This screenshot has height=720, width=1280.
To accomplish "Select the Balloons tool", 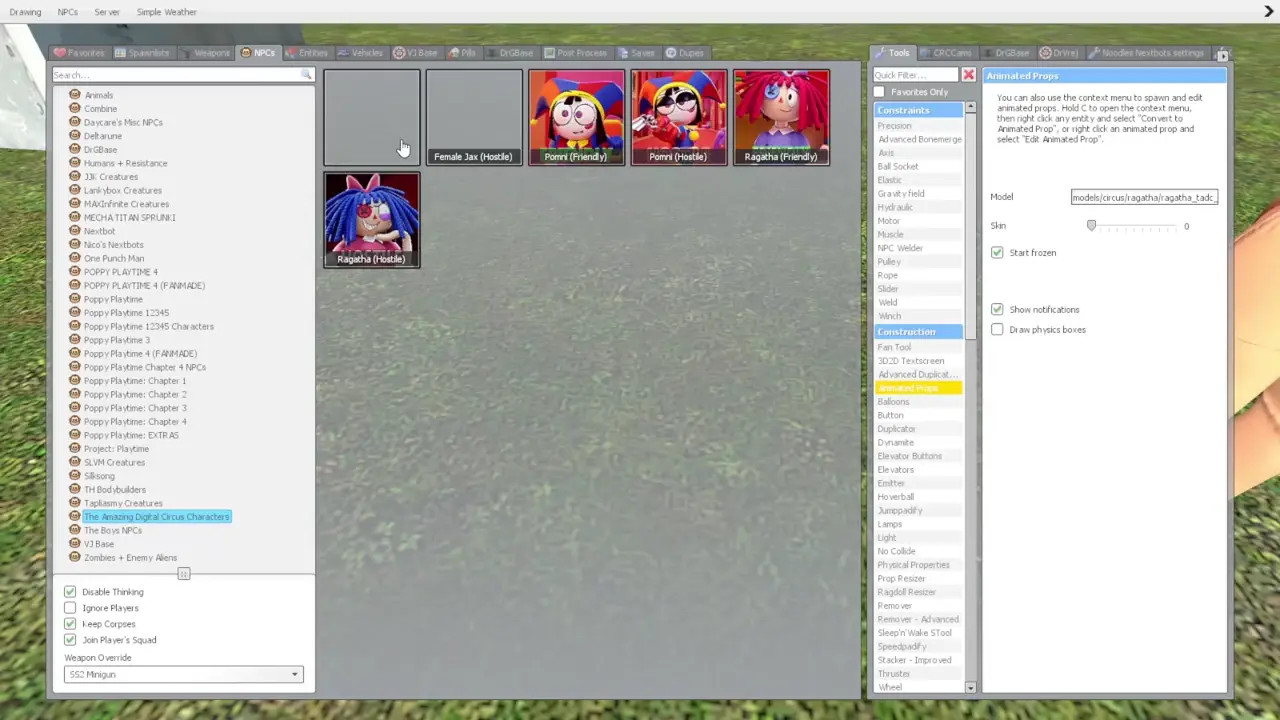I will (893, 402).
